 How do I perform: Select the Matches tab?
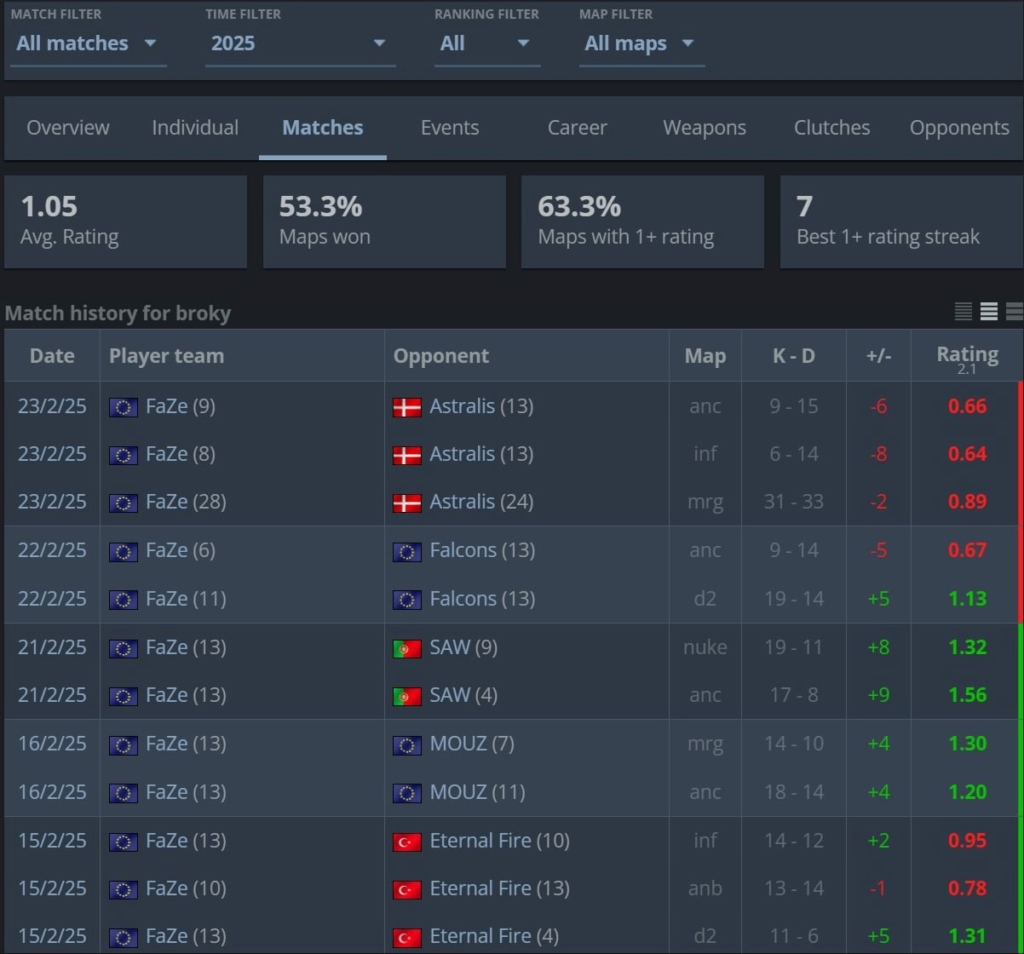tap(323, 127)
